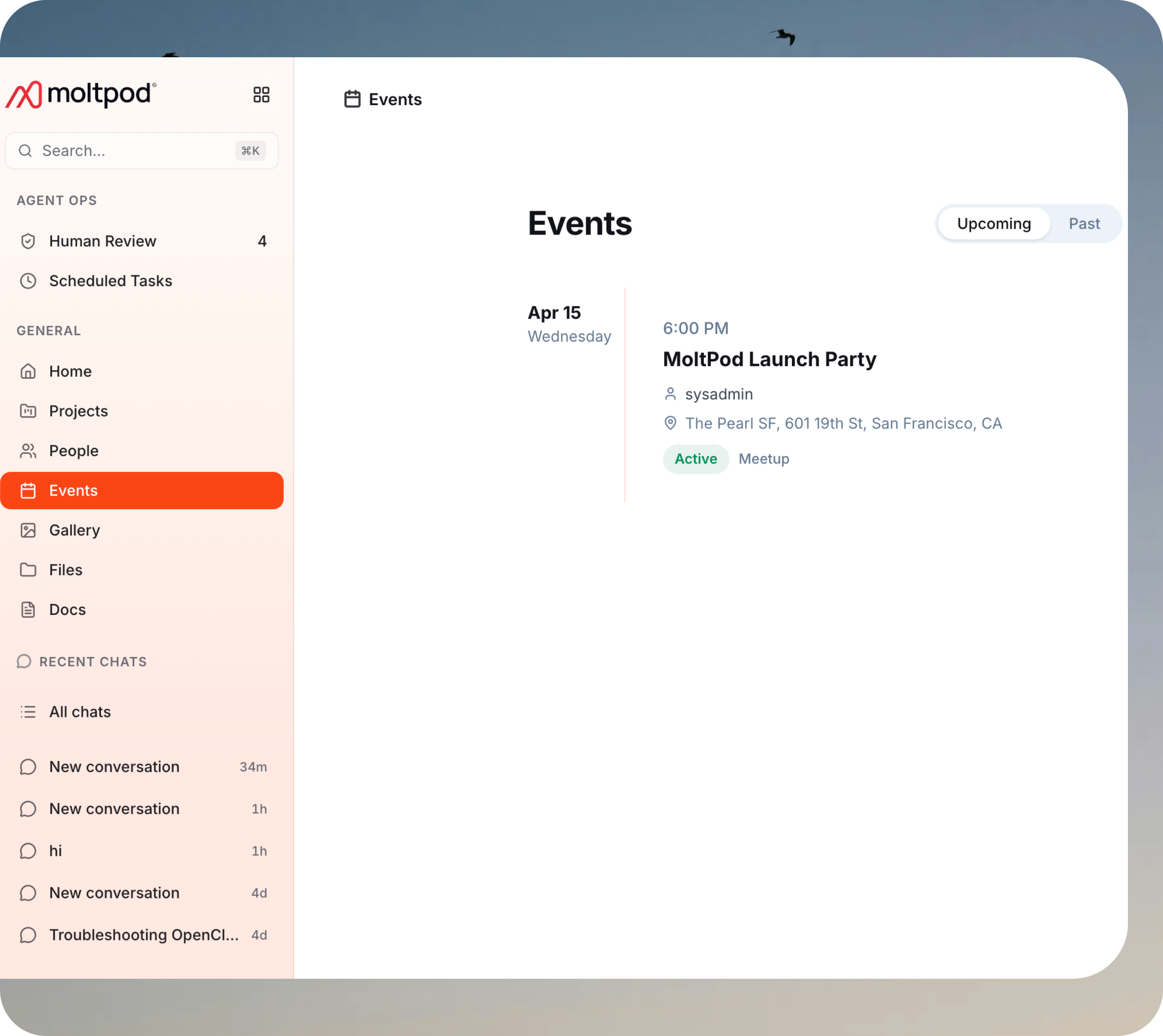The width and height of the screenshot is (1163, 1036).
Task: Focus the Search... input field
Action: tap(142, 151)
